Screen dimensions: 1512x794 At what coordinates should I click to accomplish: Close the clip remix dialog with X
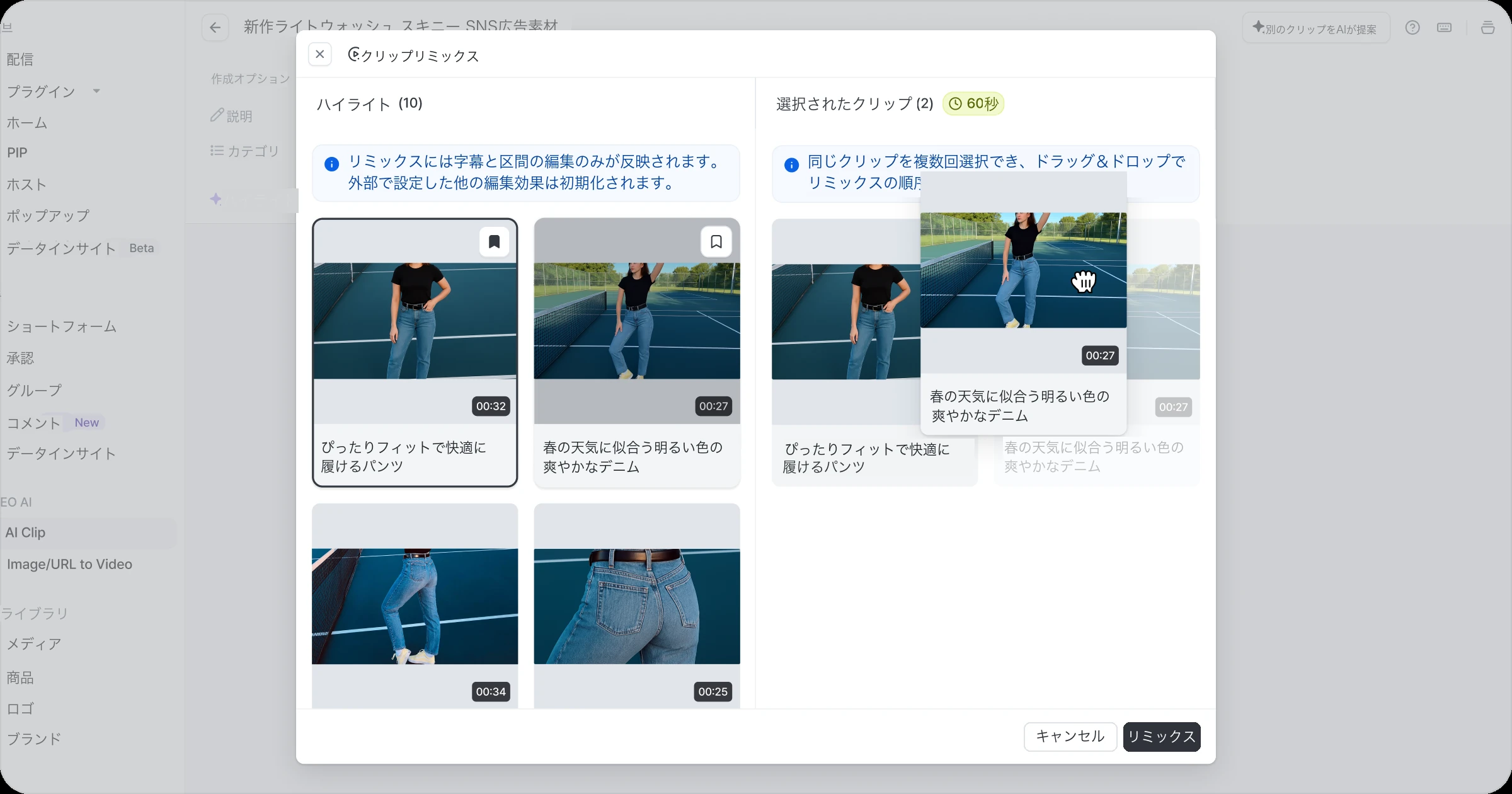[x=319, y=54]
